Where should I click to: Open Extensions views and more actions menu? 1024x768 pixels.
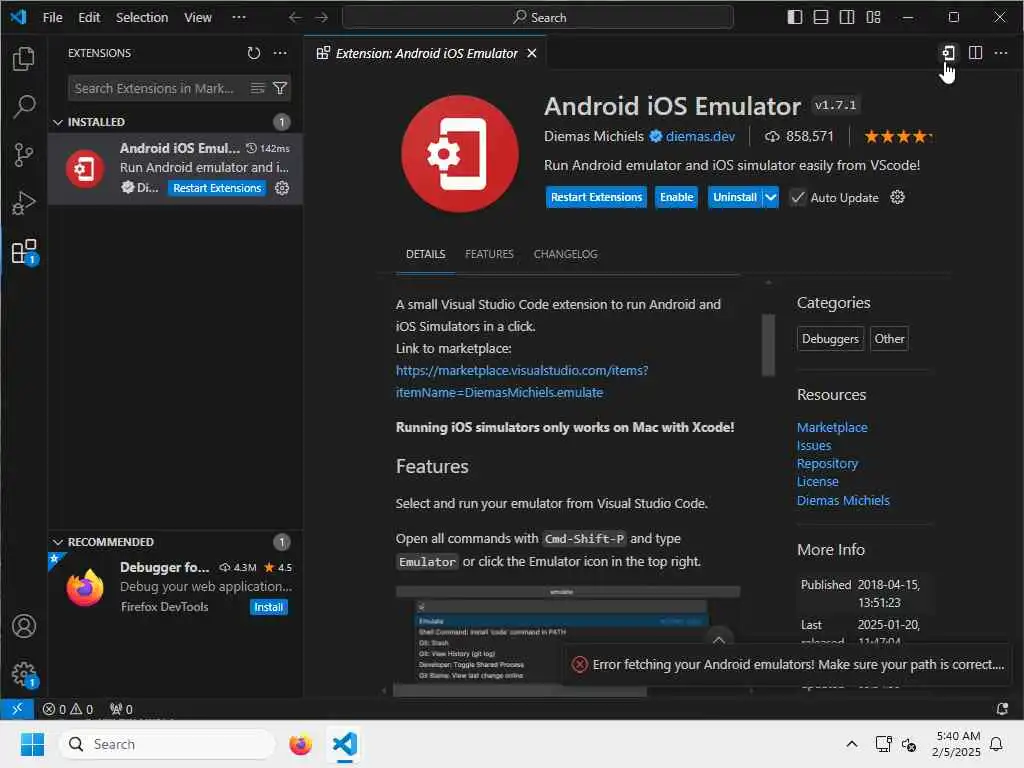click(280, 53)
